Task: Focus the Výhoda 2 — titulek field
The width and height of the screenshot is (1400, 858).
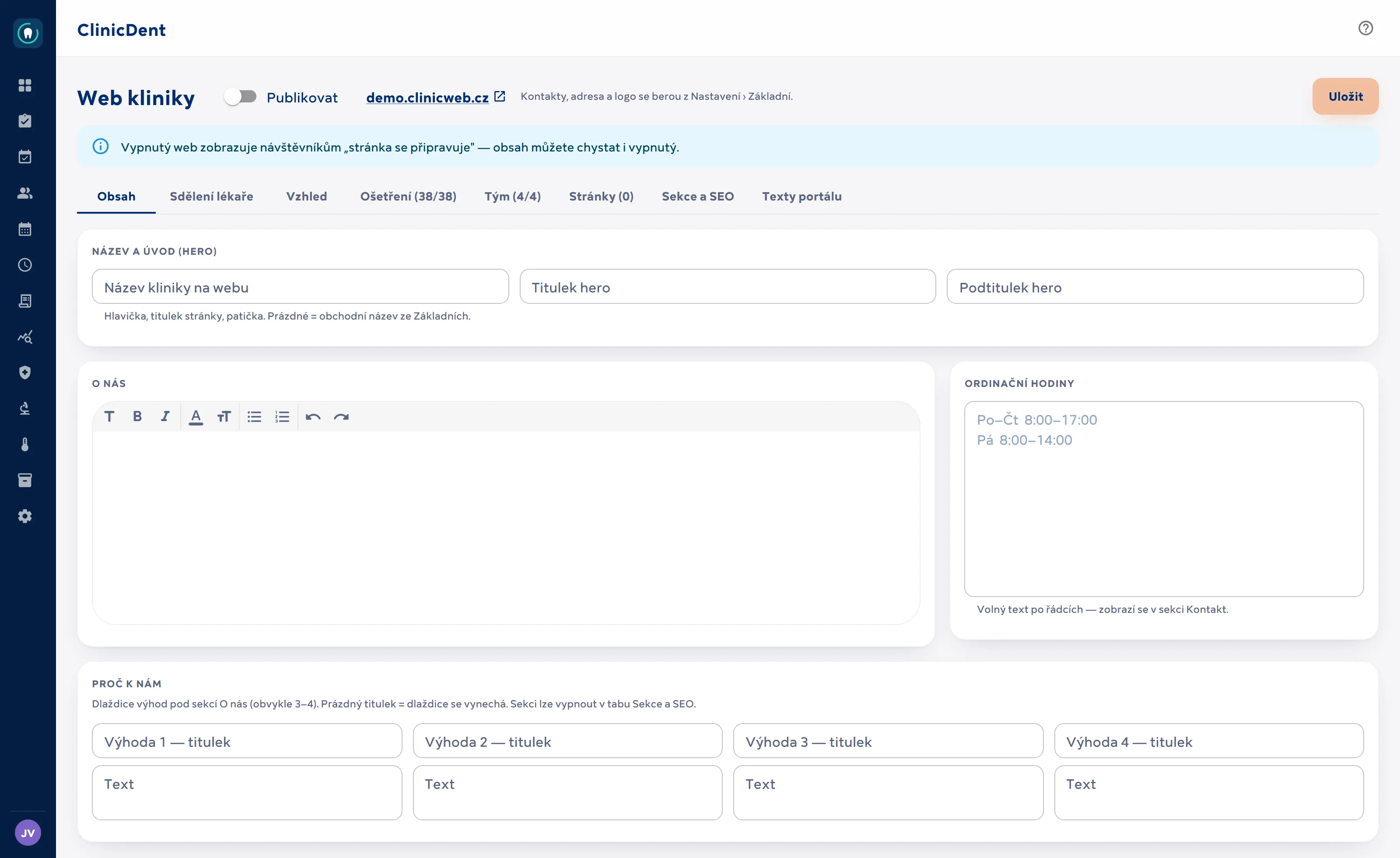Action: coord(567,741)
